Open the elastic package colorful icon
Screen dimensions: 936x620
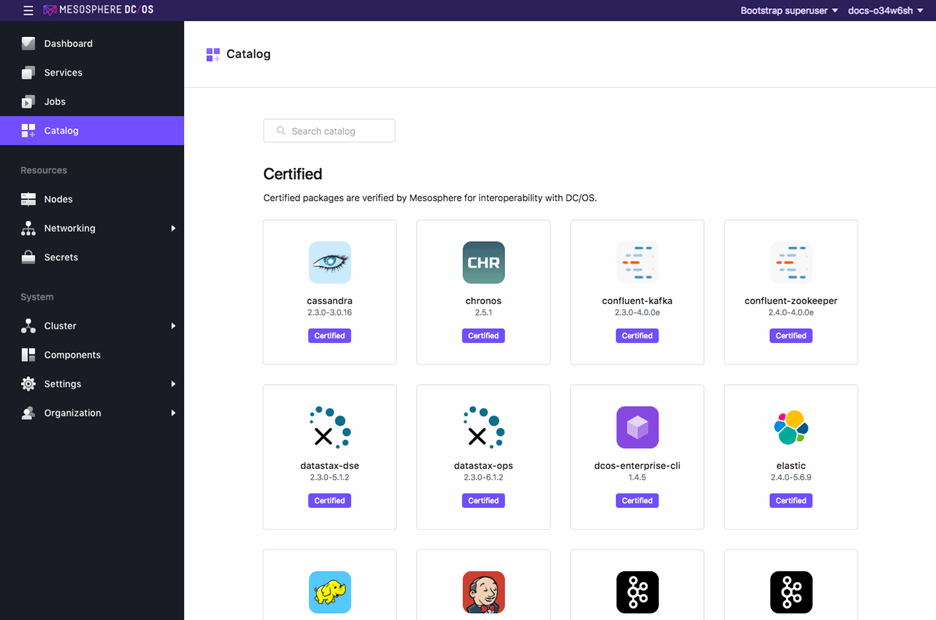[791, 427]
